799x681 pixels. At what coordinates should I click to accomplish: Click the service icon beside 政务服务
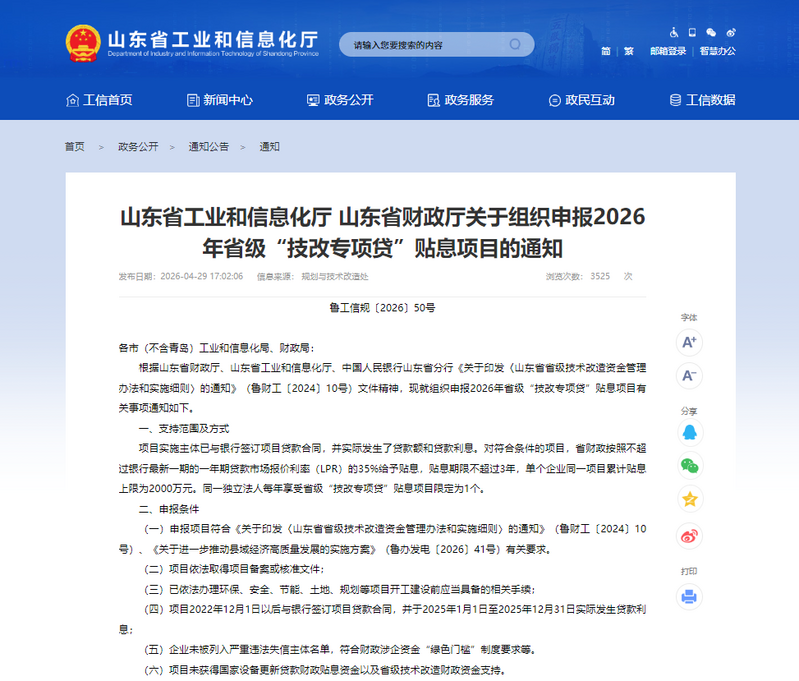click(434, 100)
